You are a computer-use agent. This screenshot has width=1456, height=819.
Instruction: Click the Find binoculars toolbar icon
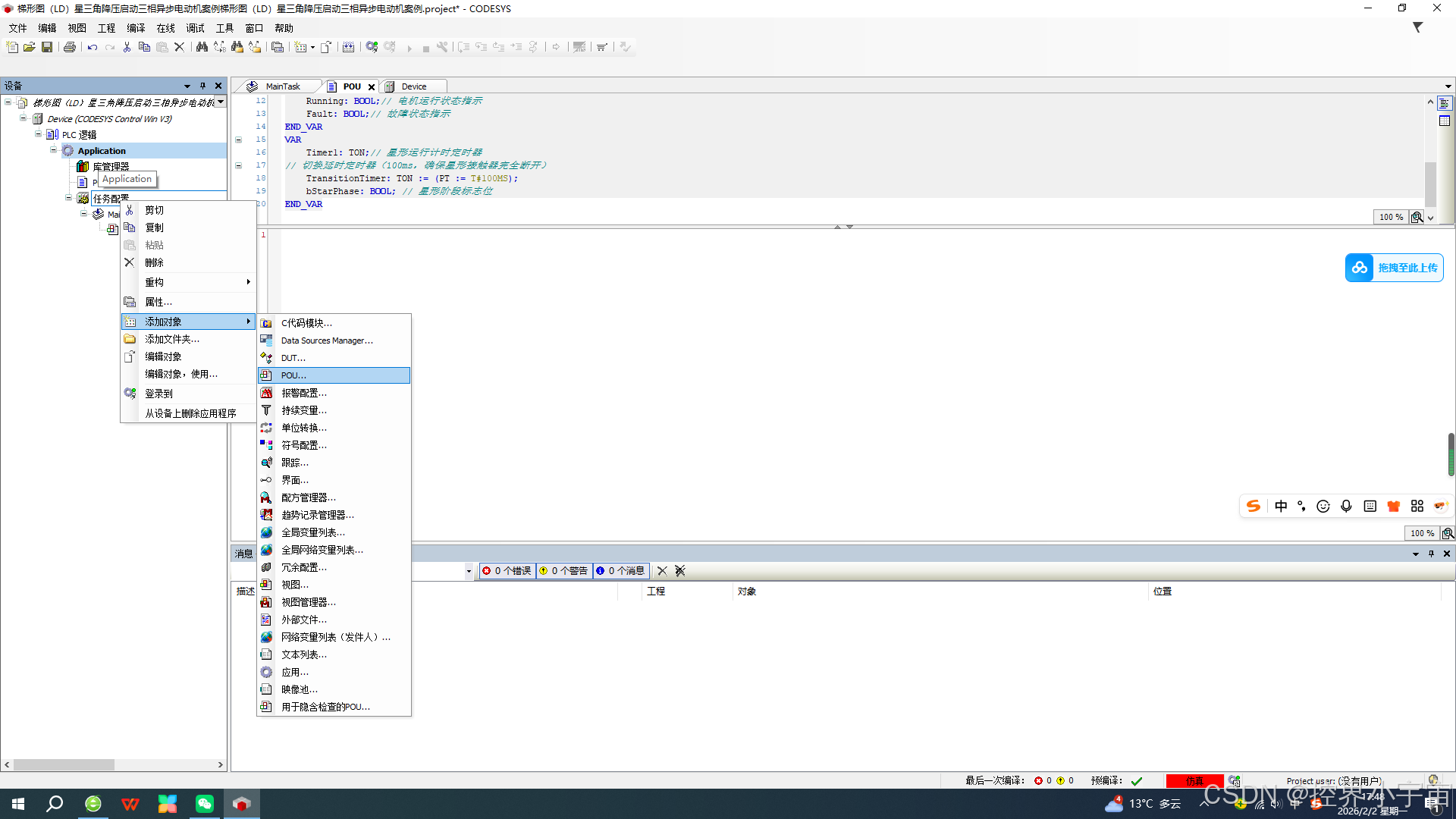click(202, 47)
